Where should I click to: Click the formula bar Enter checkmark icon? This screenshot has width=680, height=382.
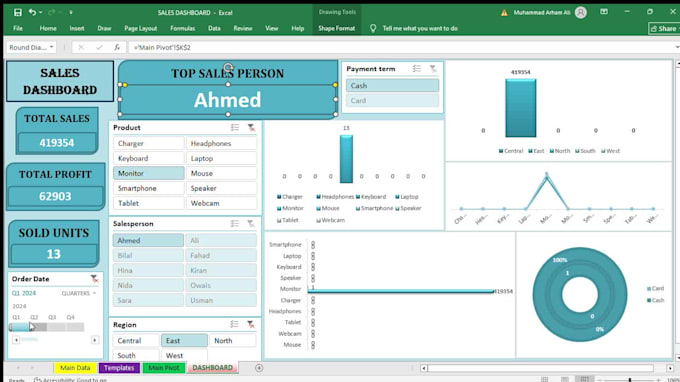tap(99, 47)
